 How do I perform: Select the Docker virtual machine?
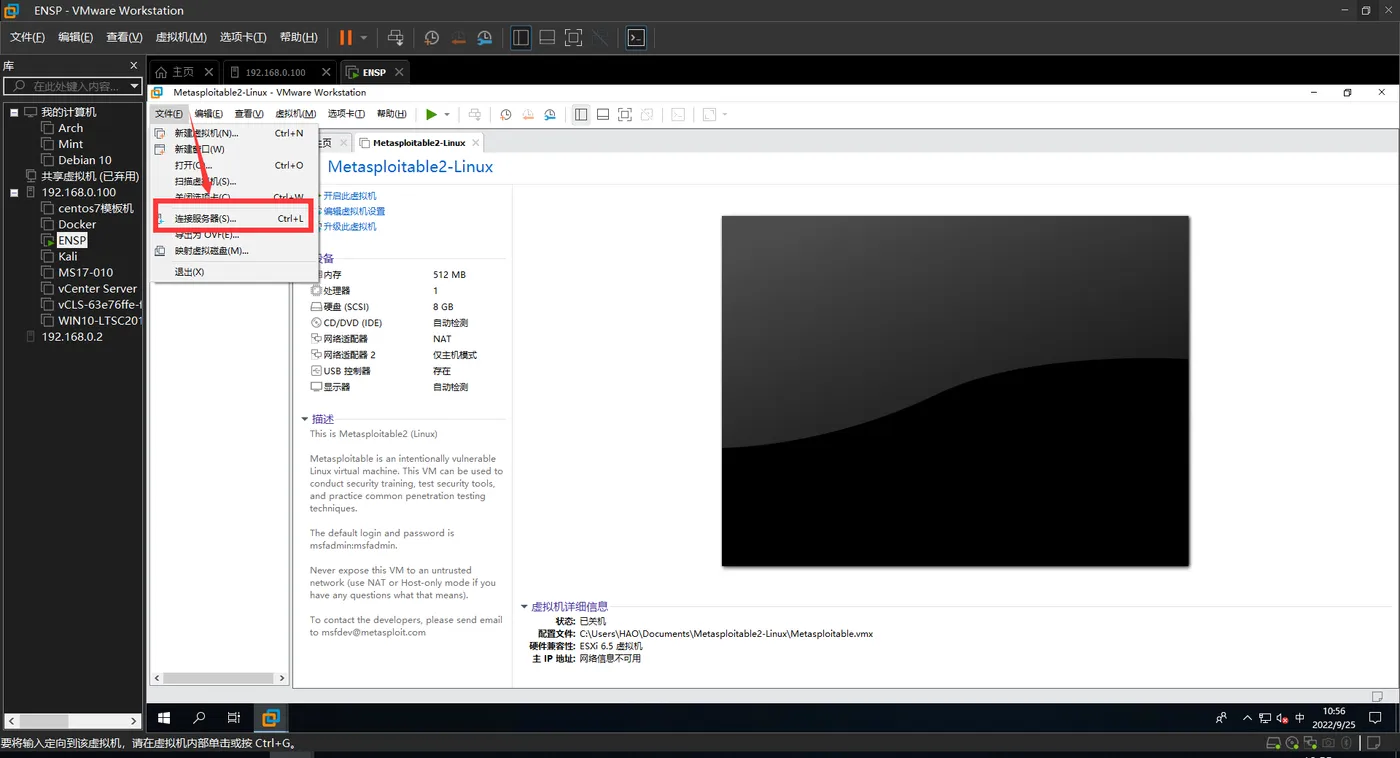[x=77, y=224]
